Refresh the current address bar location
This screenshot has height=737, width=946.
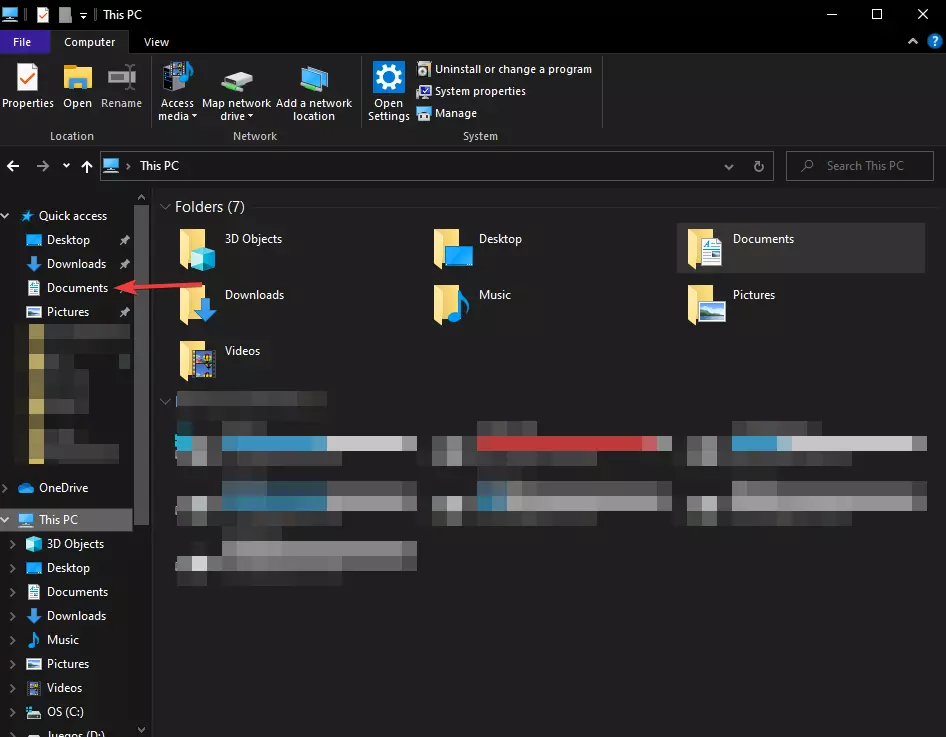click(758, 166)
